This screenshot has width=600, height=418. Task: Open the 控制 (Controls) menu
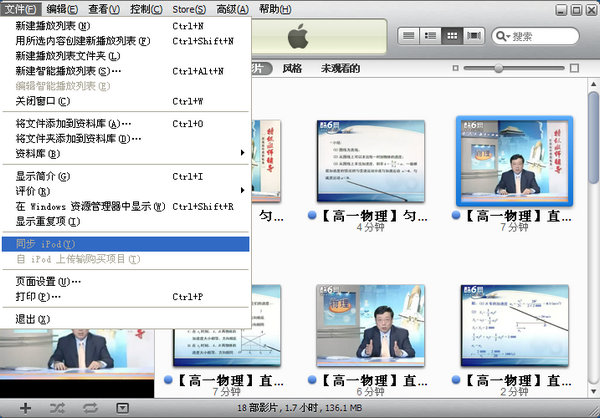pos(146,9)
